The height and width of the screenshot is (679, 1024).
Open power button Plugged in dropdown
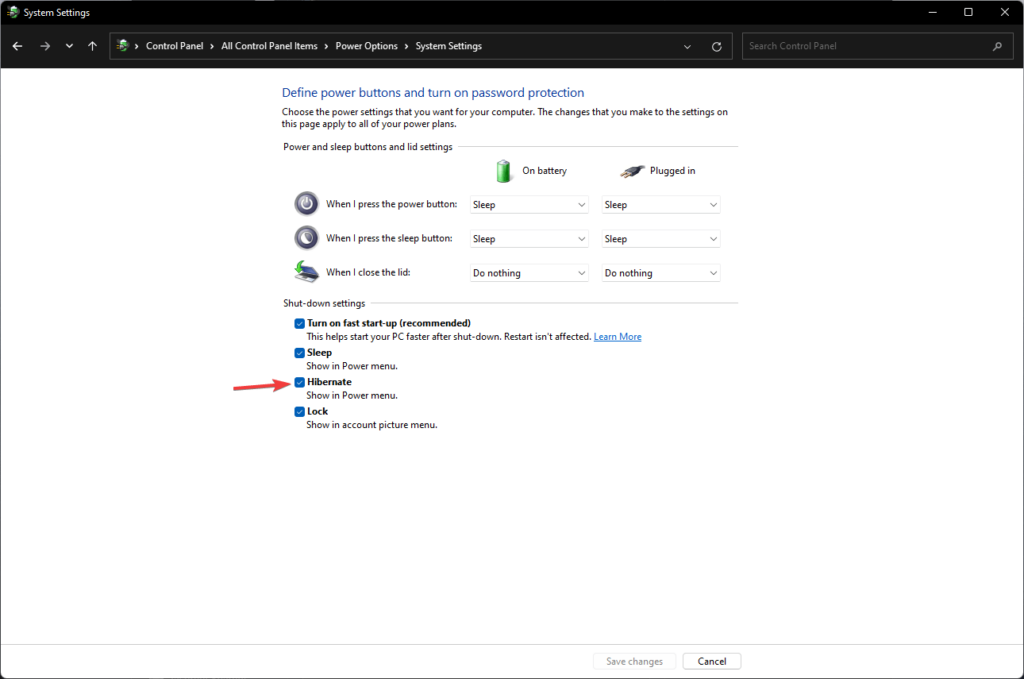point(661,204)
